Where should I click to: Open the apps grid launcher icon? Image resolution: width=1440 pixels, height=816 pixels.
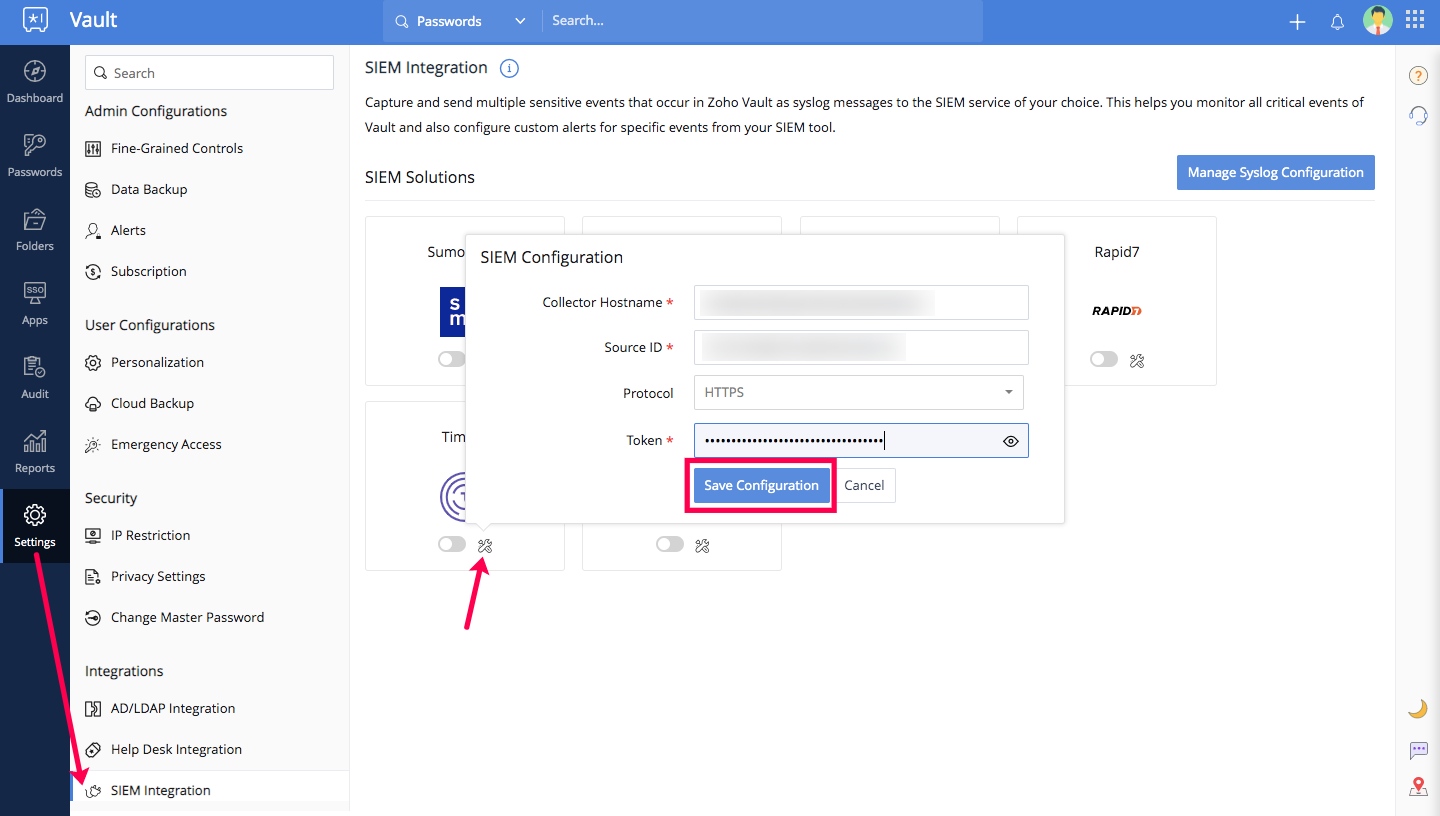click(1415, 20)
